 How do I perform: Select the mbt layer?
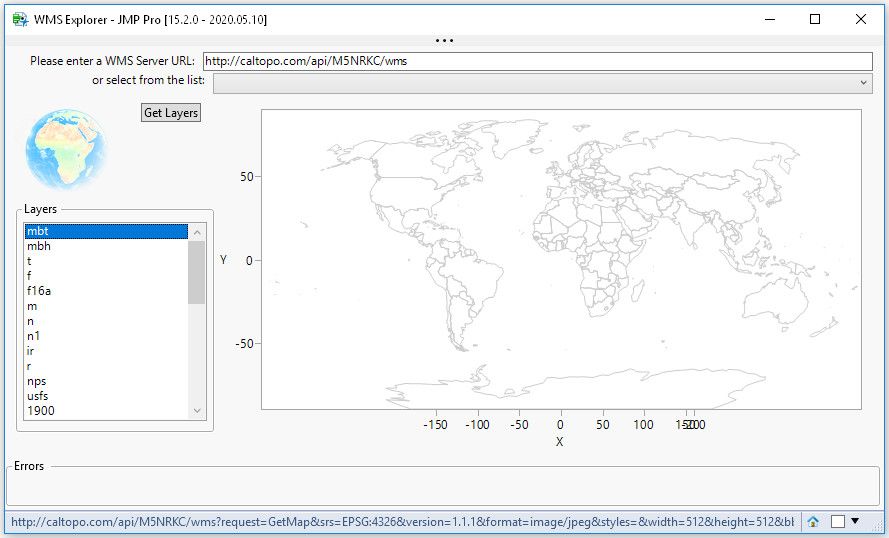coord(107,231)
